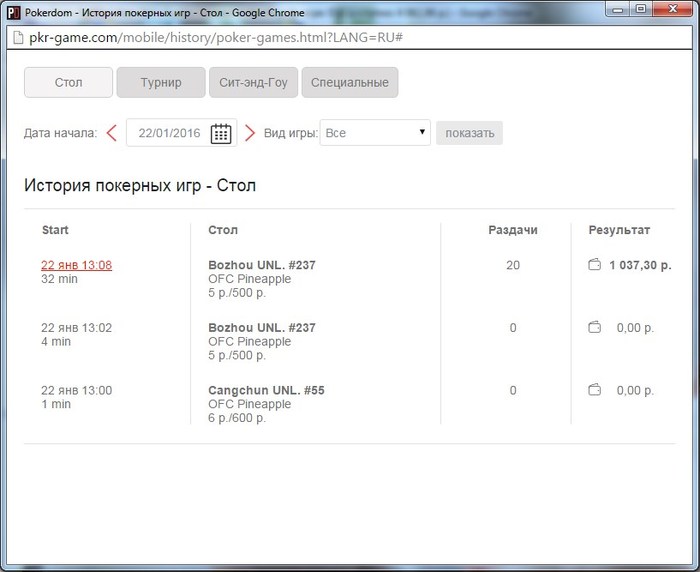Click OFC Pineapple under Cangchun UNL. #55
Image resolution: width=700 pixels, height=572 pixels.
[x=249, y=404]
